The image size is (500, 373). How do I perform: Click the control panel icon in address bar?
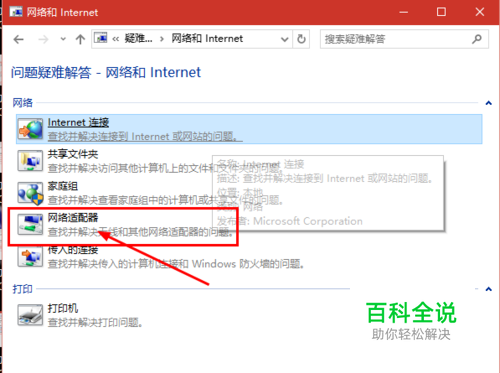(x=101, y=38)
